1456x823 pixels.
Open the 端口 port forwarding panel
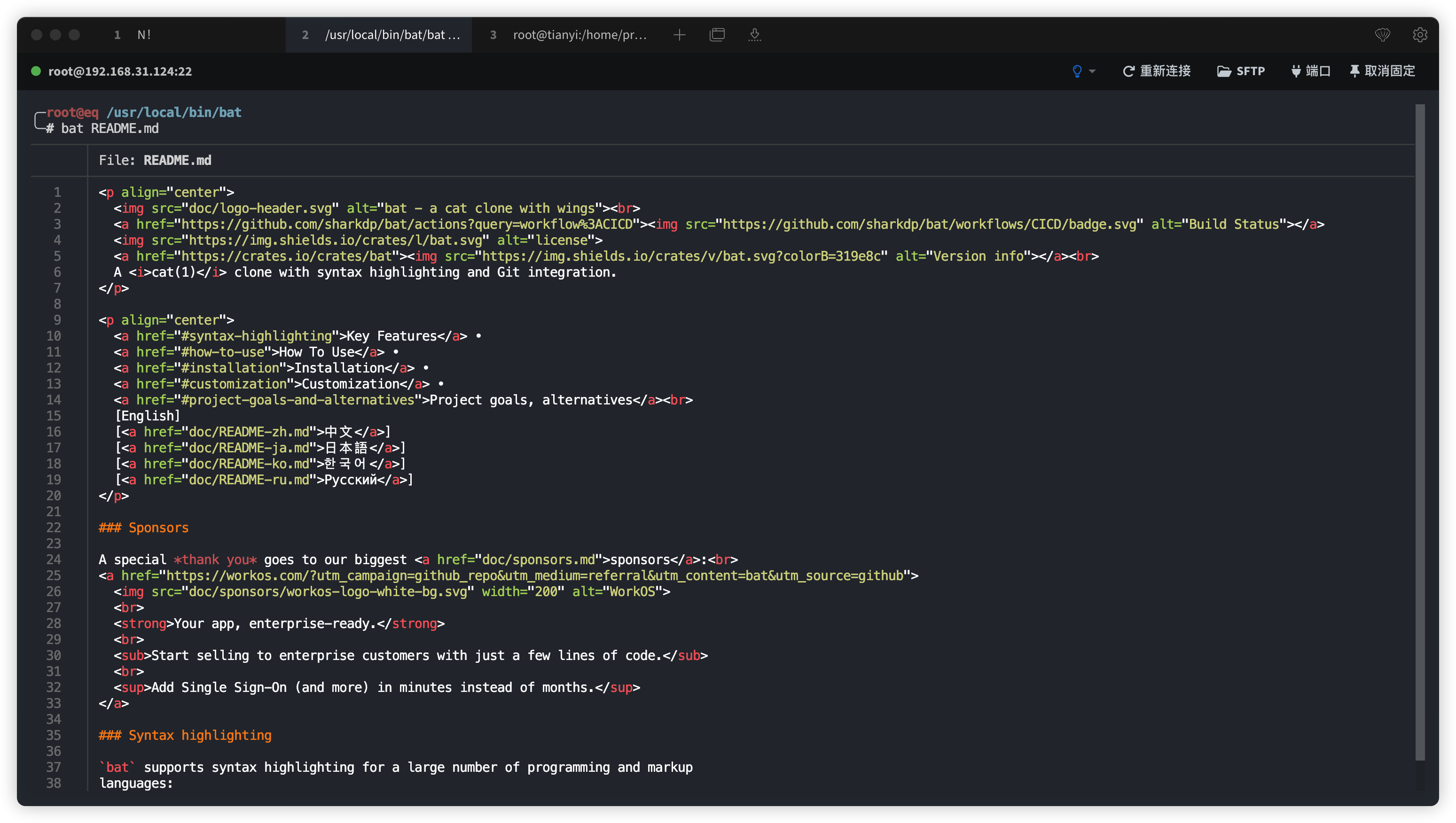tap(1310, 71)
